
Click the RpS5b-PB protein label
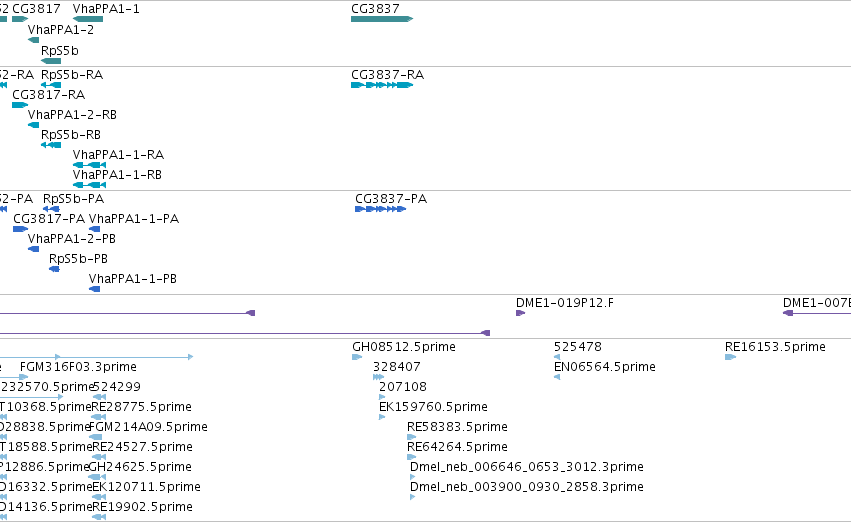pos(78,259)
